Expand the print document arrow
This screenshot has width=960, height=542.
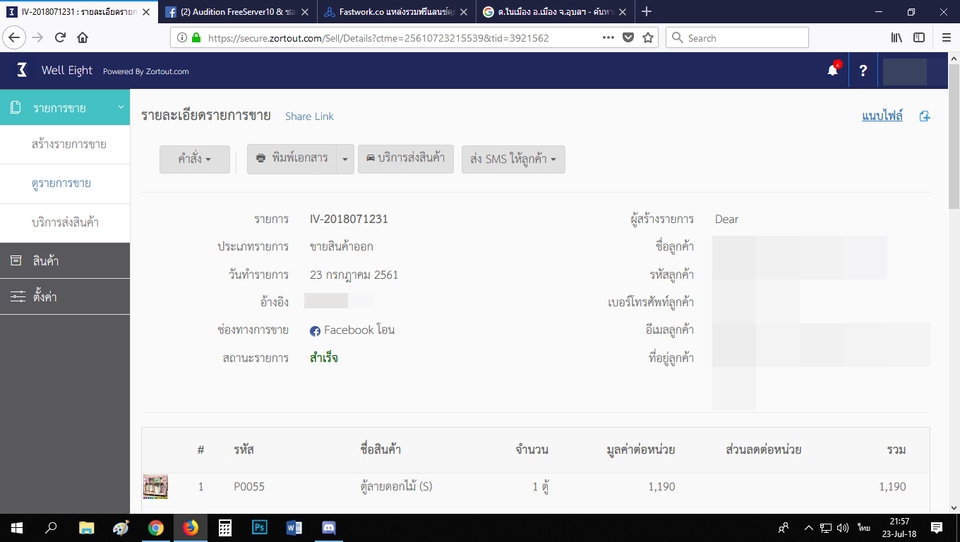[x=345, y=159]
